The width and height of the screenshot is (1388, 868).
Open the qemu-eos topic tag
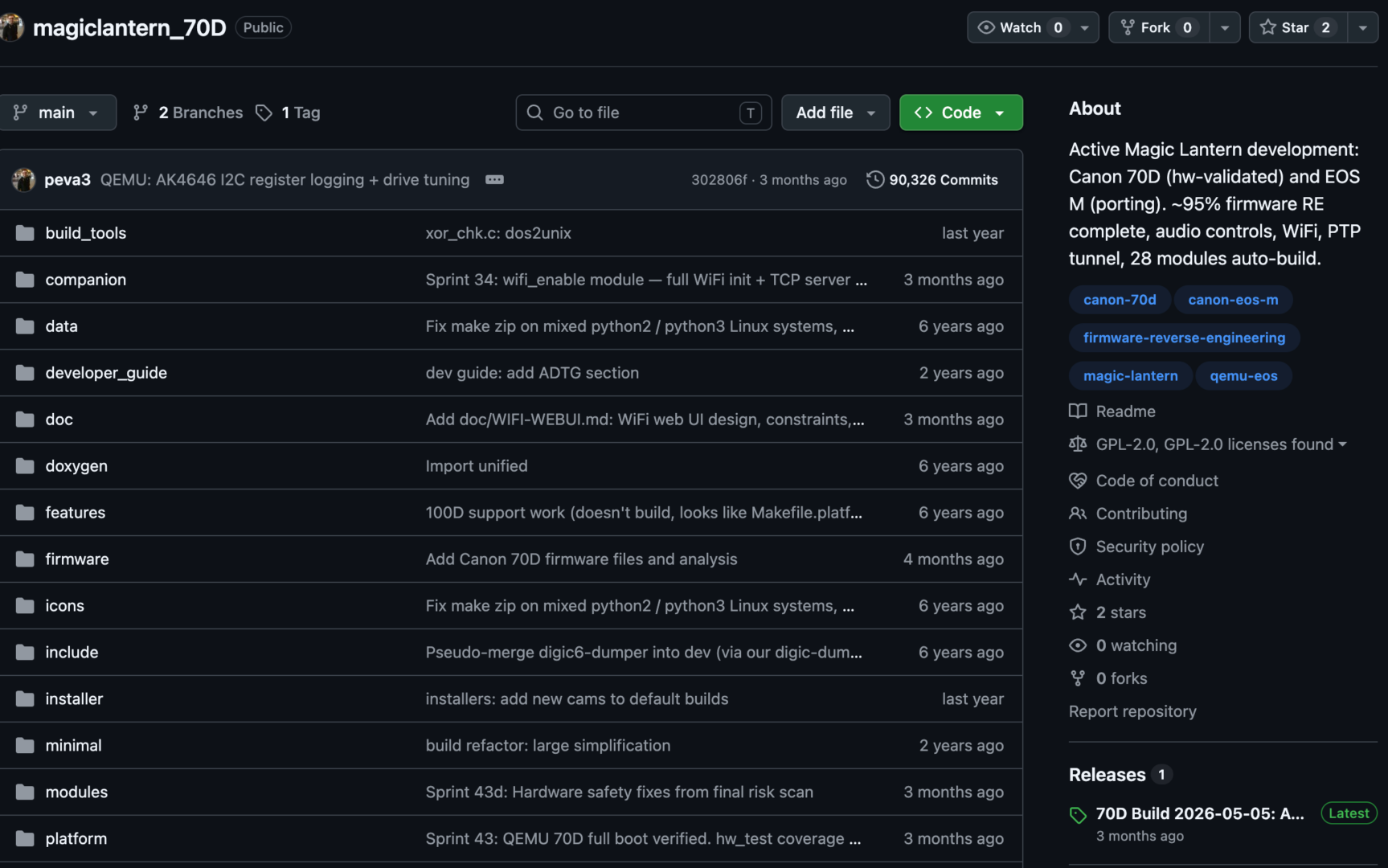point(1243,375)
